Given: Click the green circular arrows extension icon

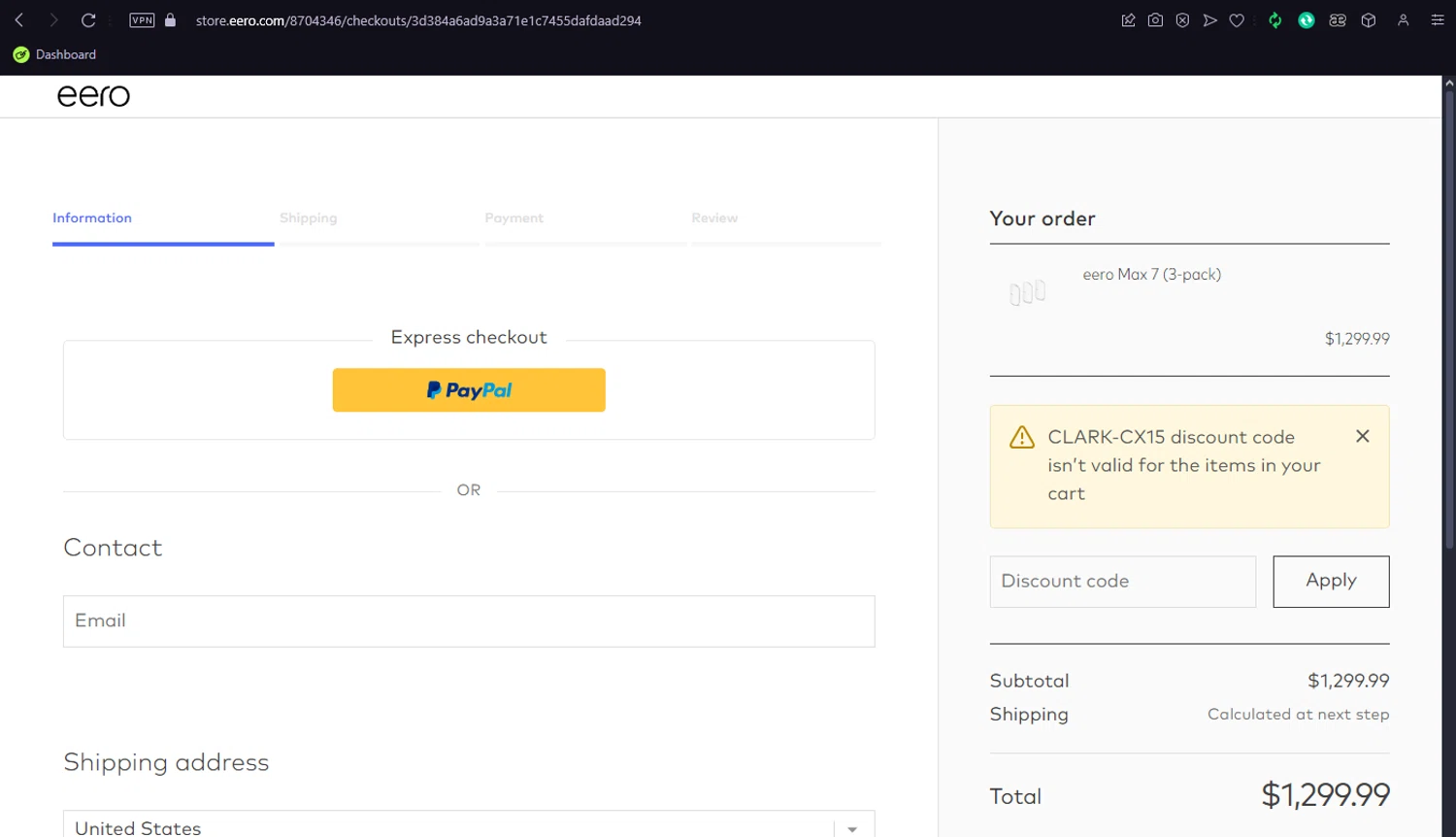Looking at the screenshot, I should point(1275,20).
